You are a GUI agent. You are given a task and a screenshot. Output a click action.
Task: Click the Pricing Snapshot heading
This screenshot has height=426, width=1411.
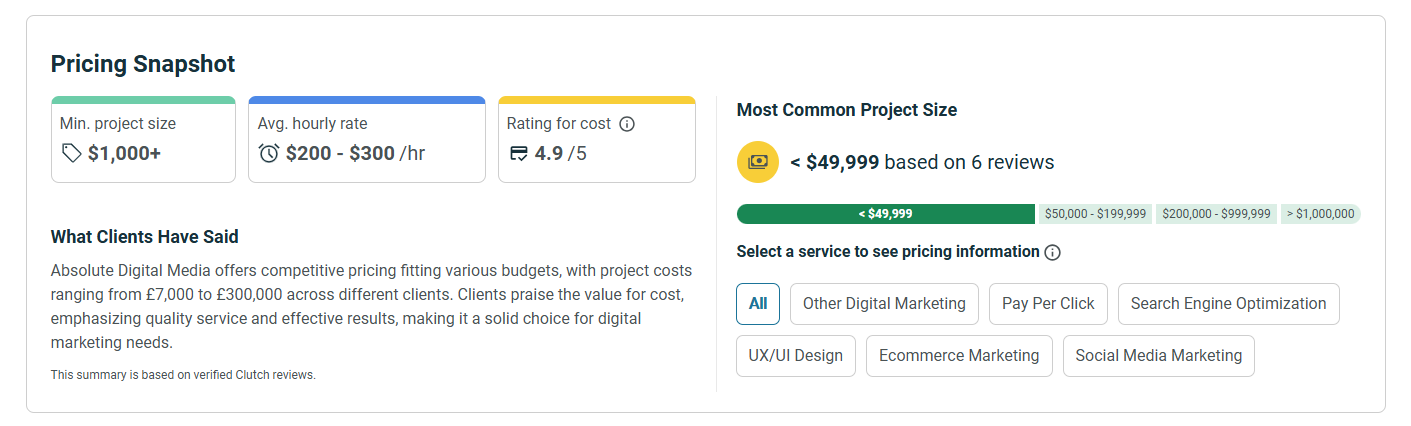(143, 65)
